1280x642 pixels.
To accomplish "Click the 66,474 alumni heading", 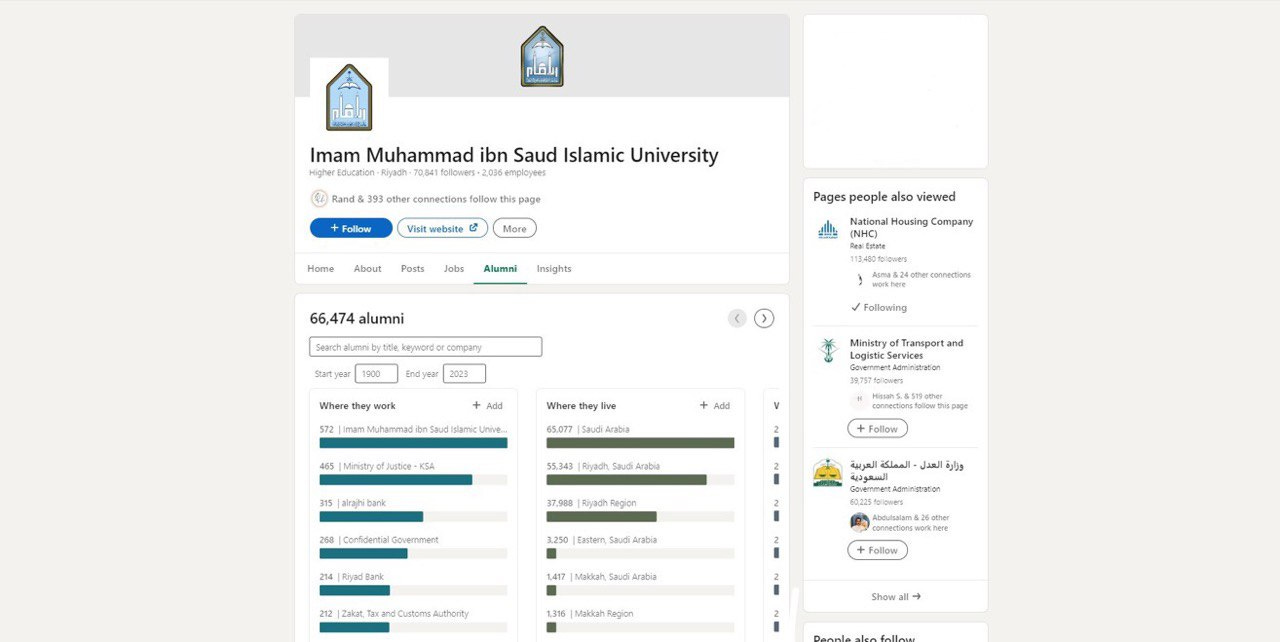I will (357, 319).
